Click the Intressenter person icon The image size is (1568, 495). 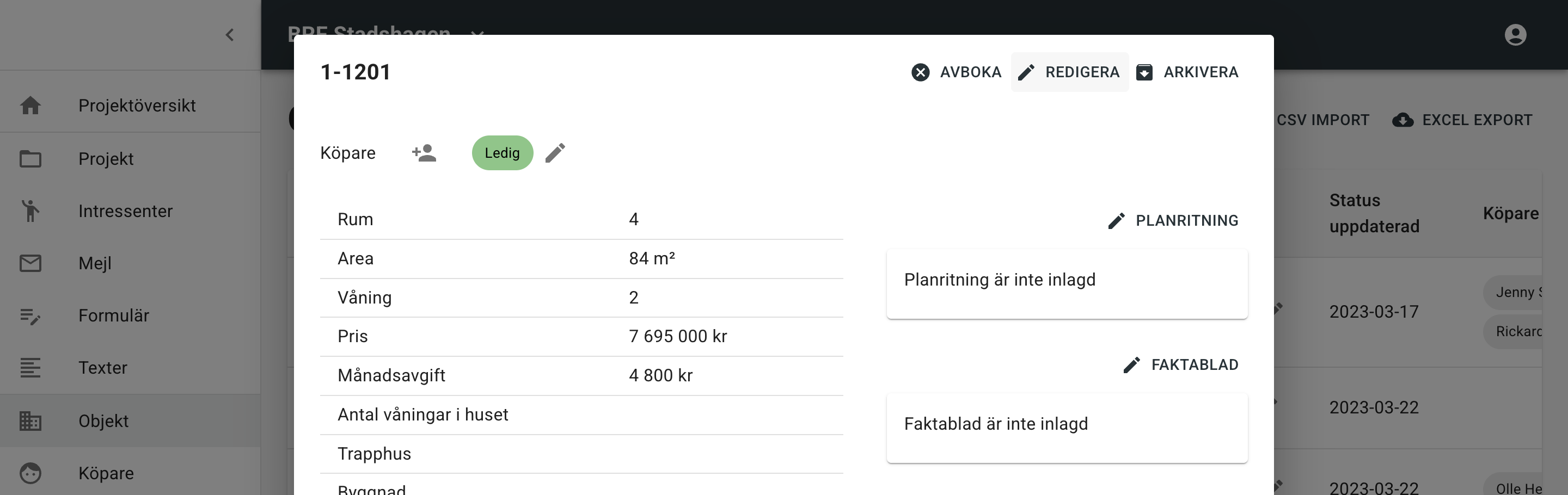30,211
